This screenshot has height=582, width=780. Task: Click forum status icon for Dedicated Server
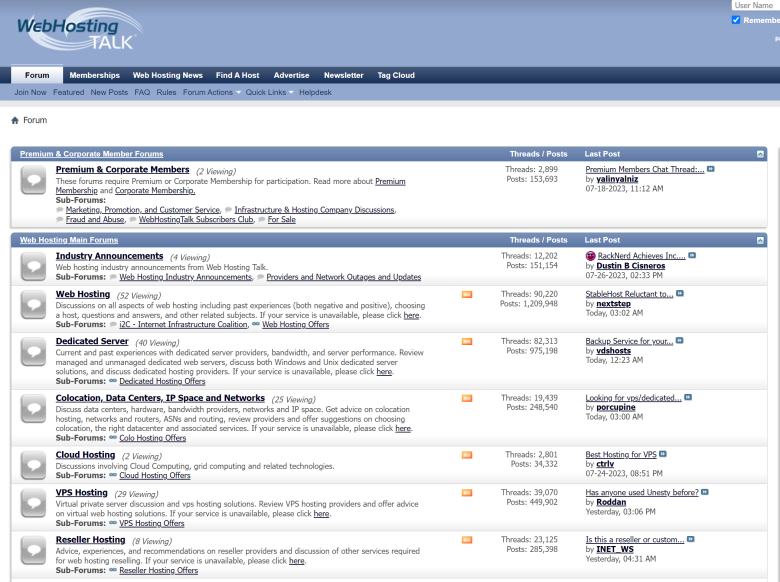click(x=33, y=352)
